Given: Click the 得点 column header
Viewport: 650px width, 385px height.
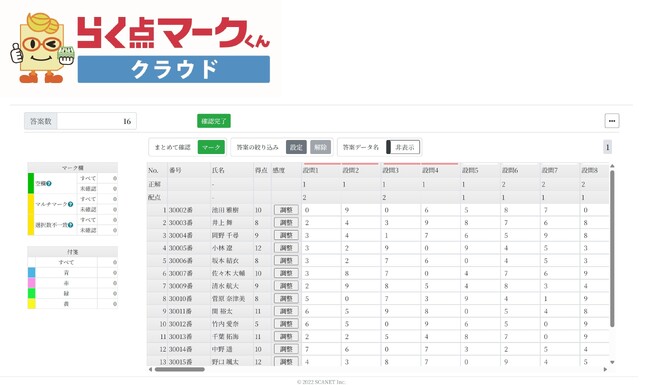Looking at the screenshot, I should [261, 170].
